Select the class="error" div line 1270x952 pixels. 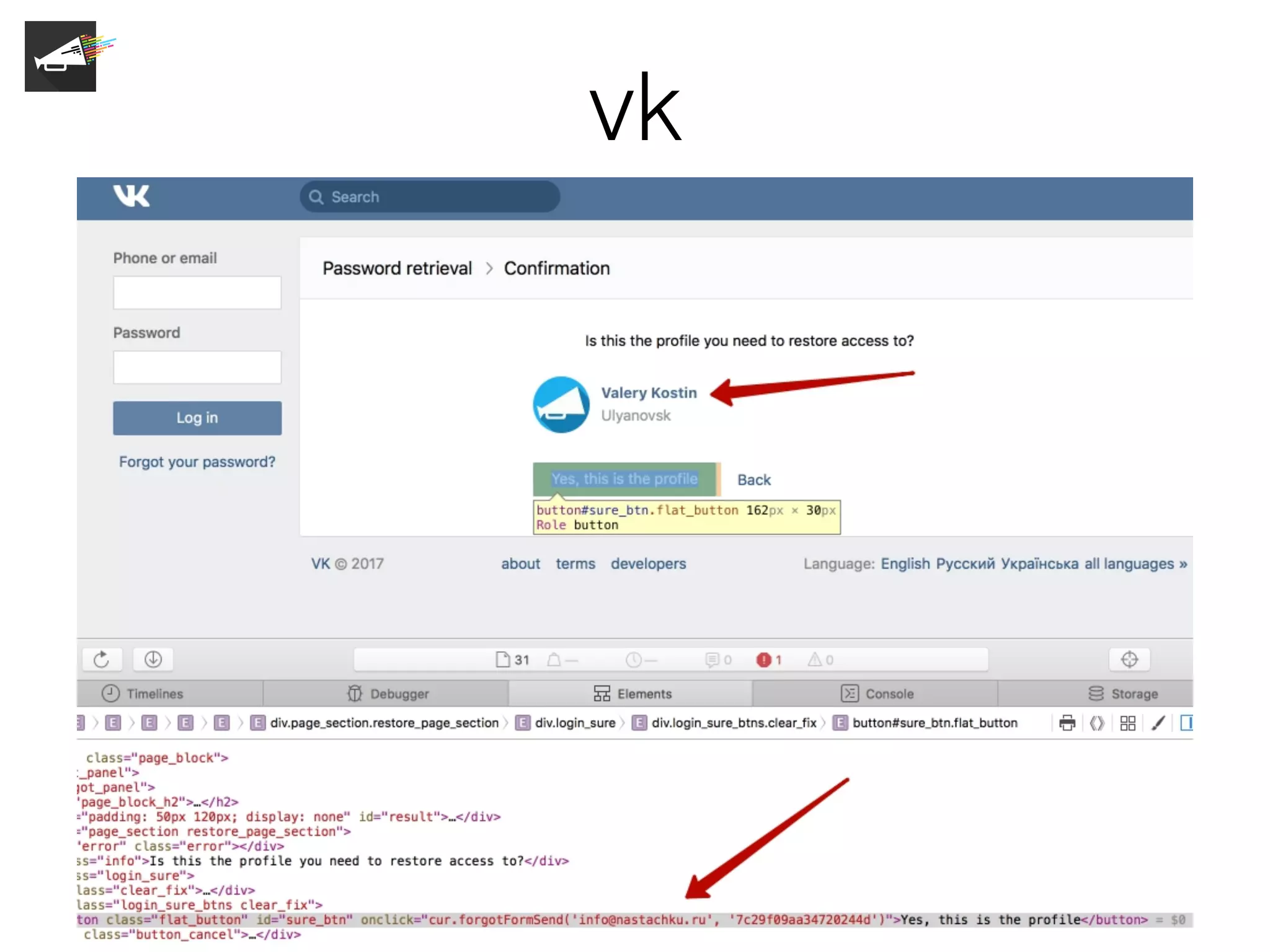coord(181,846)
